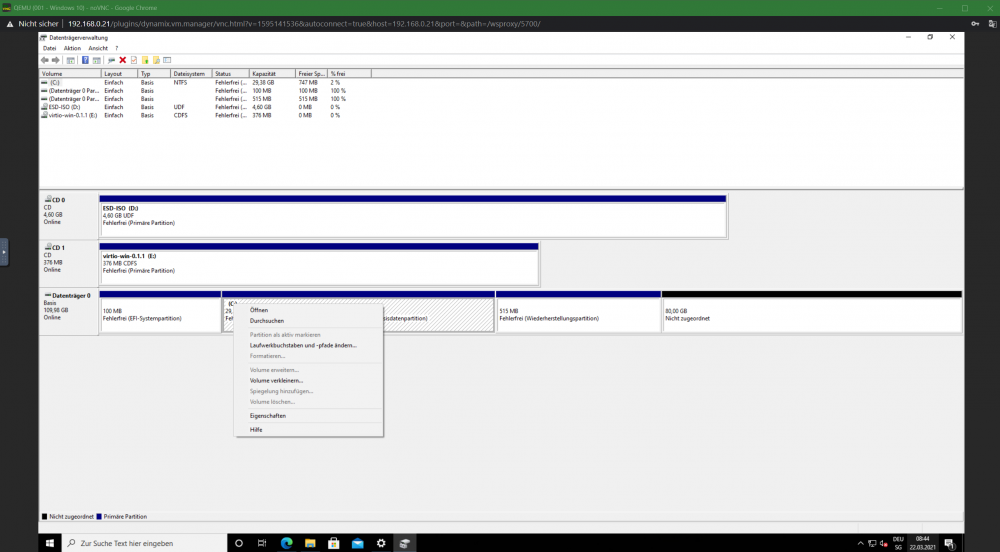Click the CD 1 disk label
1000x552 pixels.
point(69,265)
